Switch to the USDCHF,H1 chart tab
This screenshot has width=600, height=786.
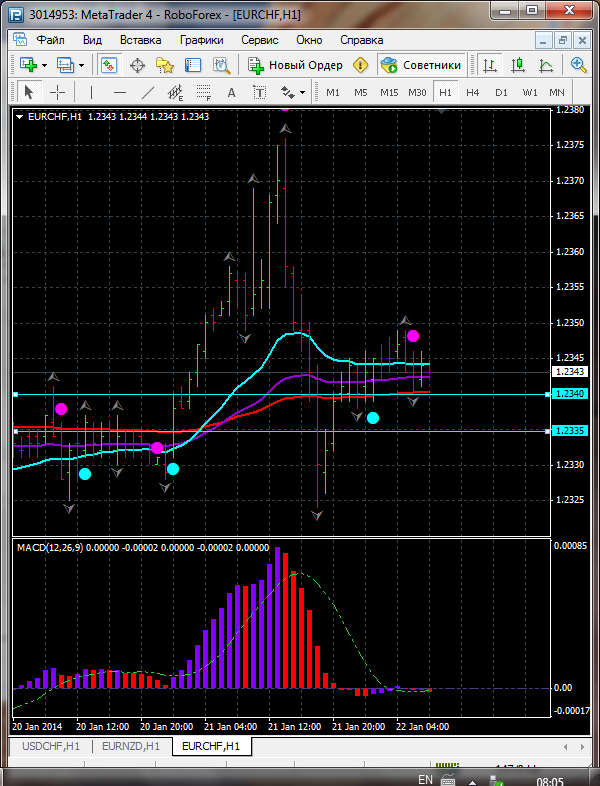48,746
